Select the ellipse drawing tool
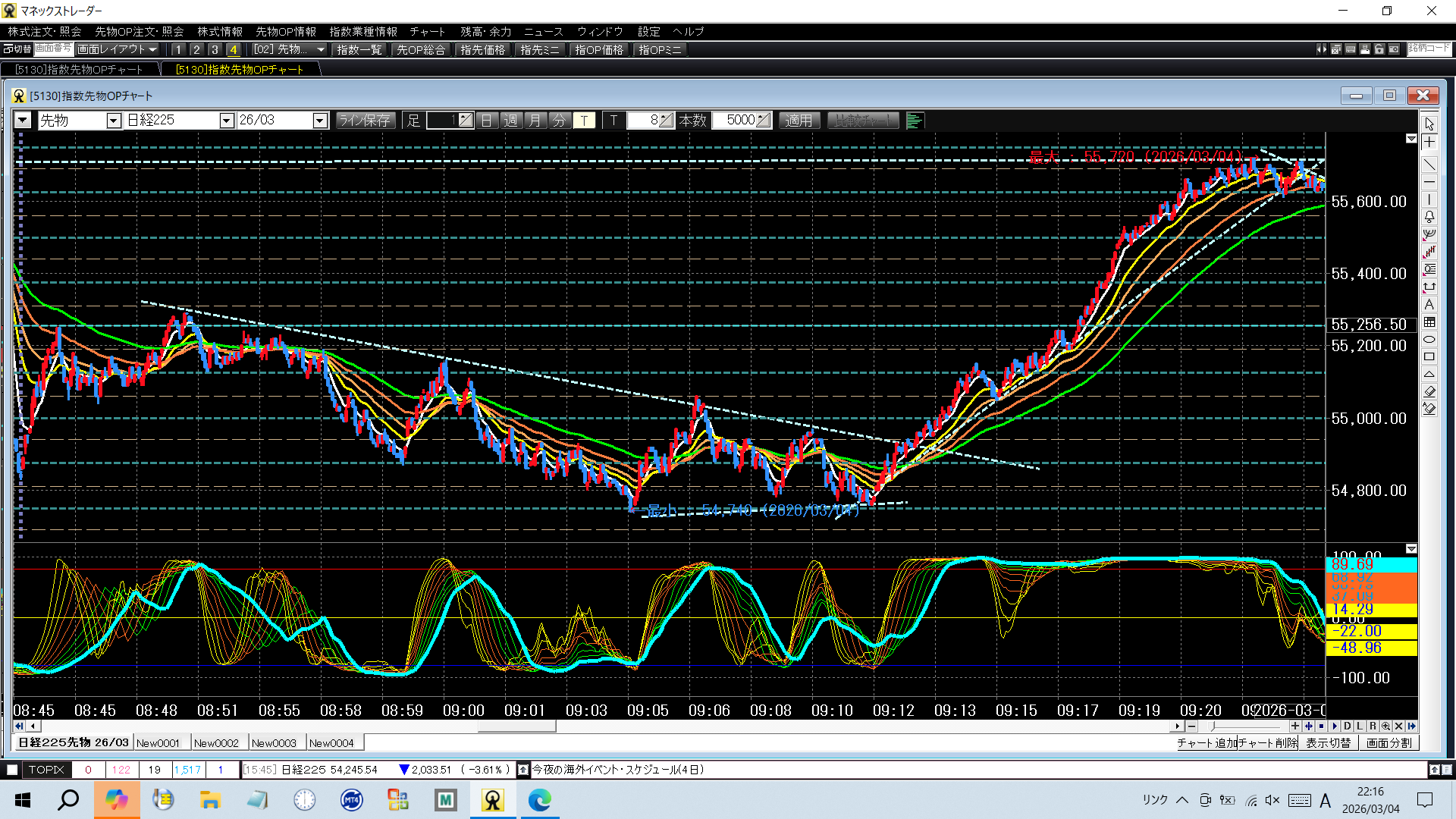The image size is (1456, 819). (x=1429, y=340)
